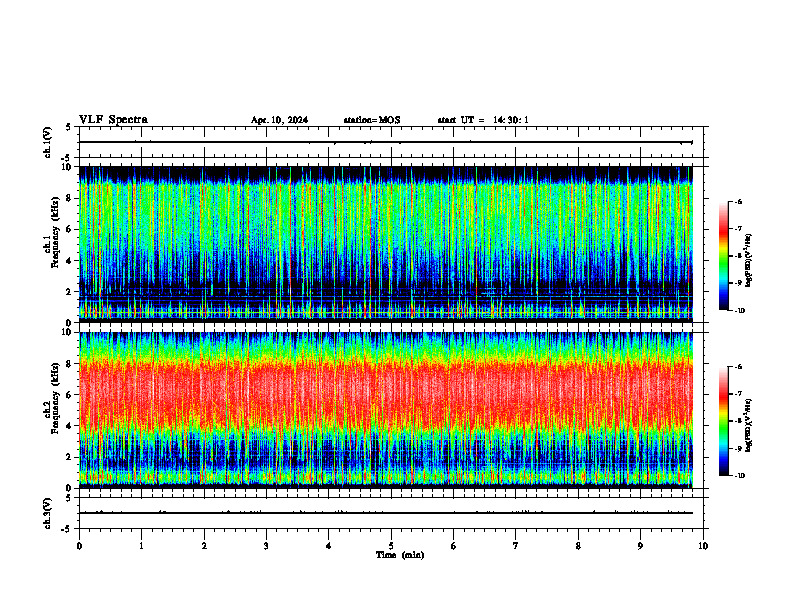Click the "8" kHz tick on ch.1 spectrogram axis
Screen dimensions: 792x612
point(70,198)
